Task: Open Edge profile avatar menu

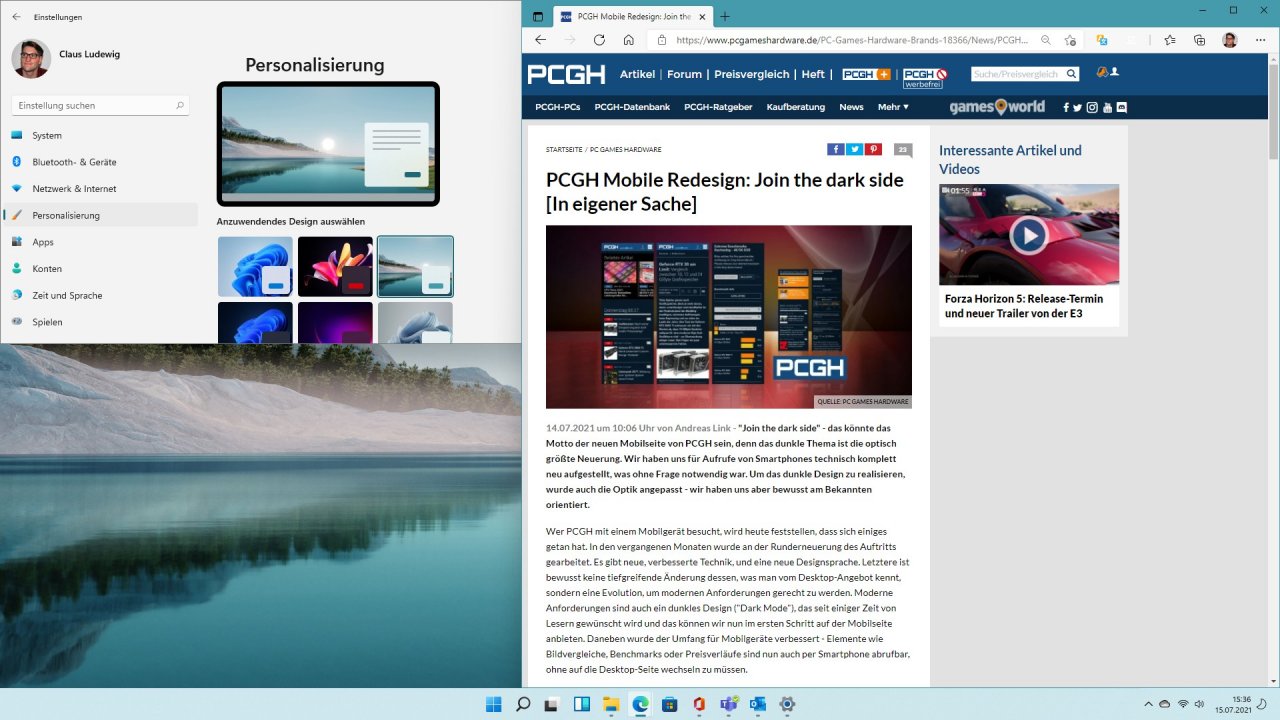Action: click(1230, 40)
